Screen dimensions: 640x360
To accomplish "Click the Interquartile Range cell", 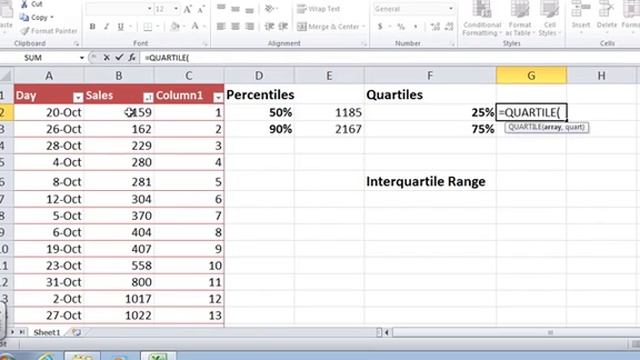I will [x=430, y=181].
